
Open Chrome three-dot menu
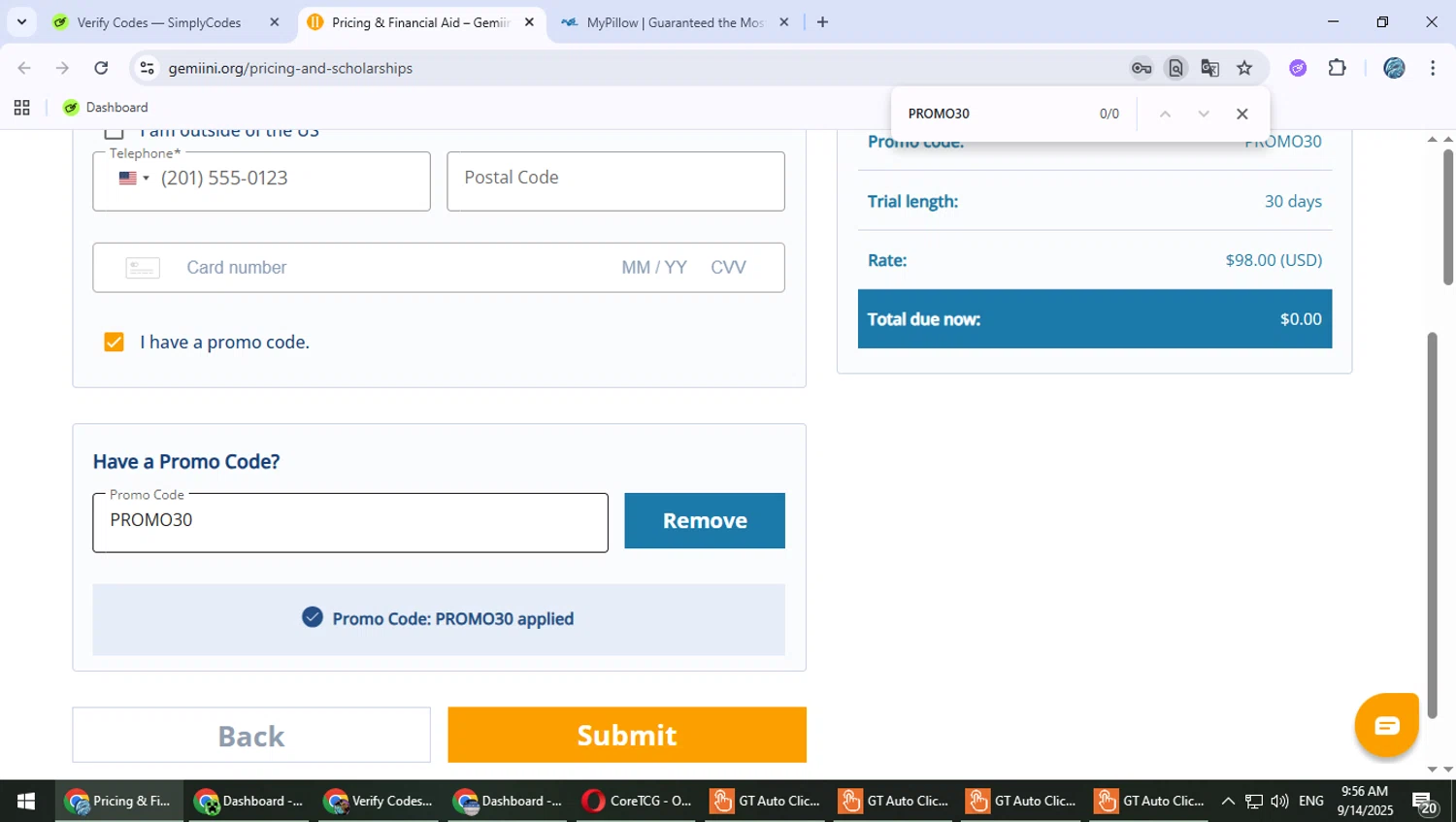[1433, 68]
